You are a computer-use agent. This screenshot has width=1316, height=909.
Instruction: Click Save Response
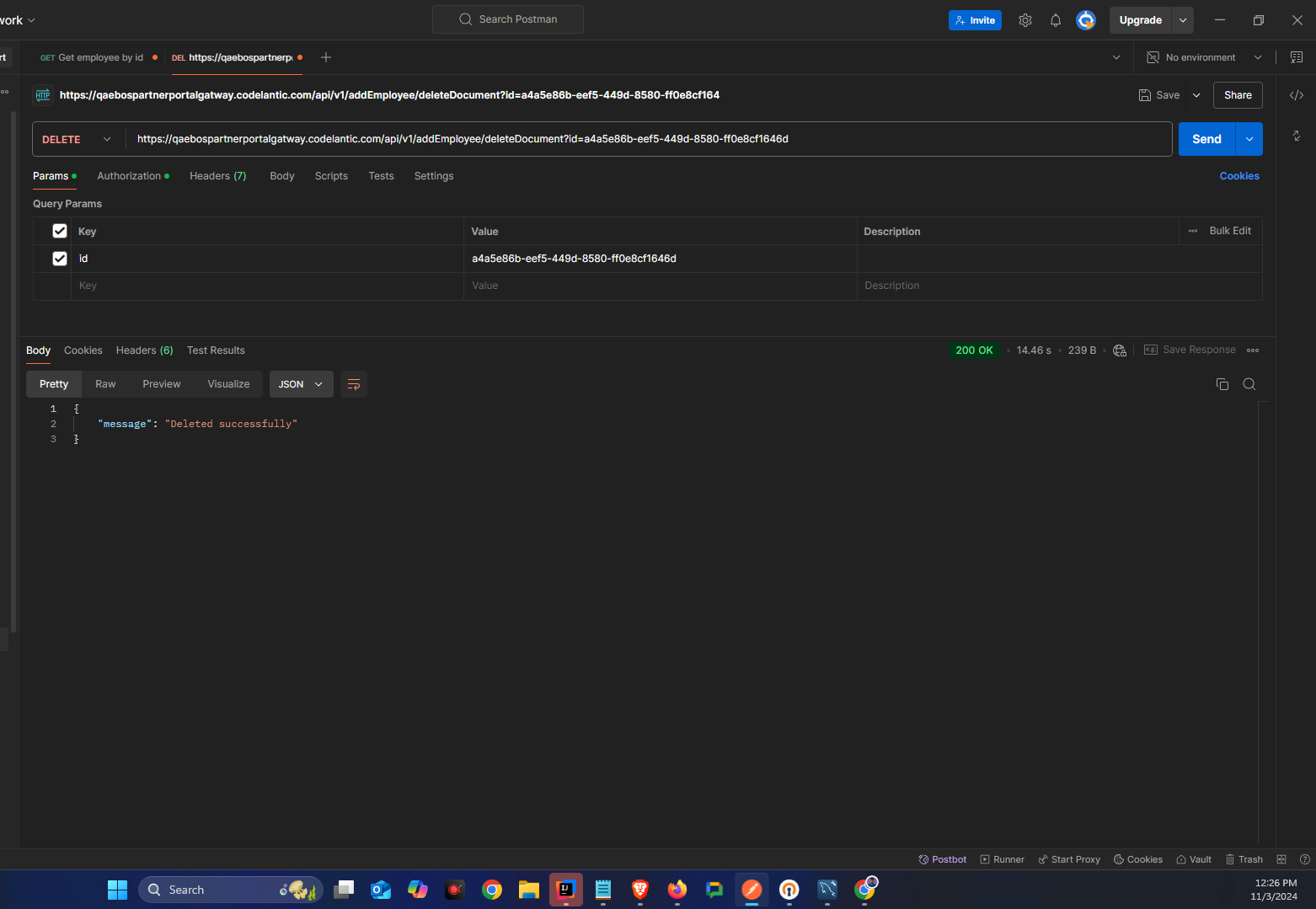tap(1190, 350)
